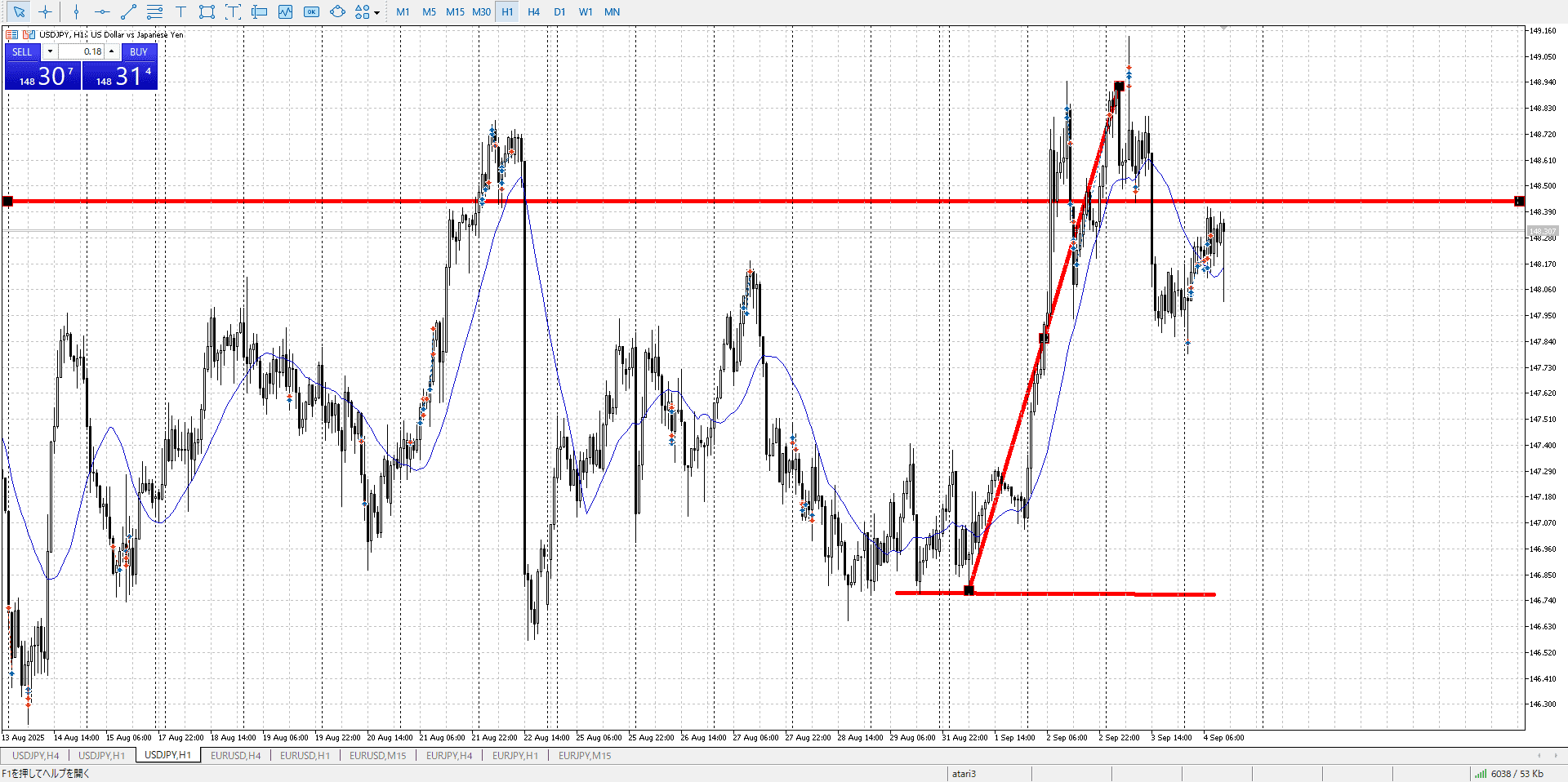Screen dimensions: 1568x782
Task: Click the 0.18 volume input field
Action: coord(82,51)
